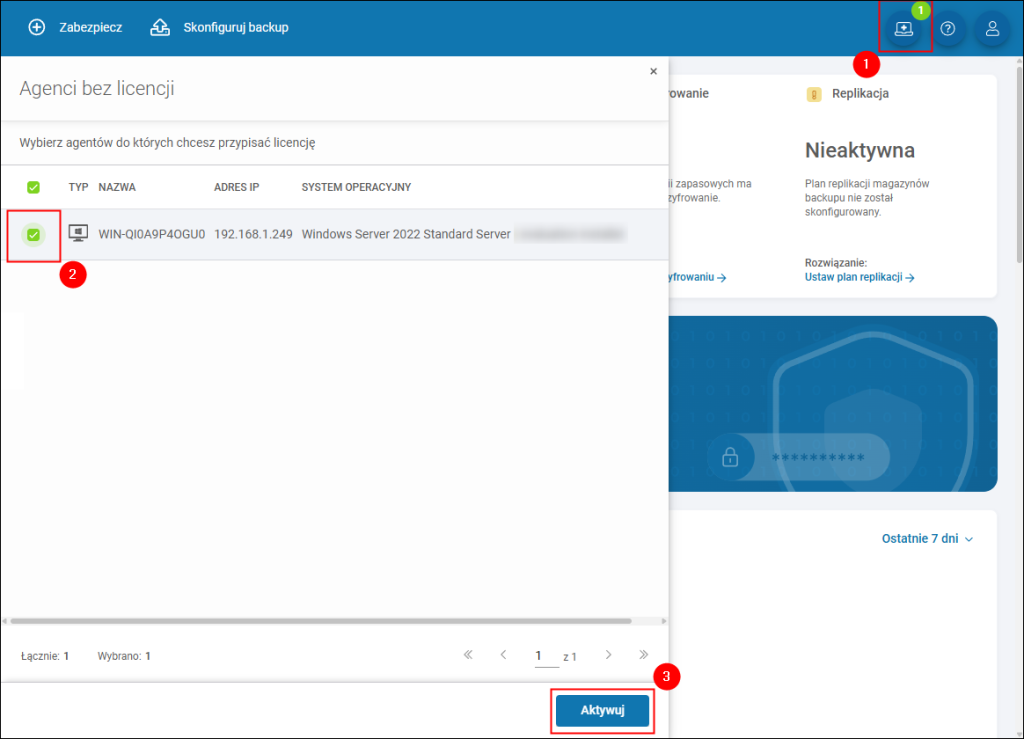The image size is (1024, 739).
Task: Open the user account profile icon
Action: [992, 28]
